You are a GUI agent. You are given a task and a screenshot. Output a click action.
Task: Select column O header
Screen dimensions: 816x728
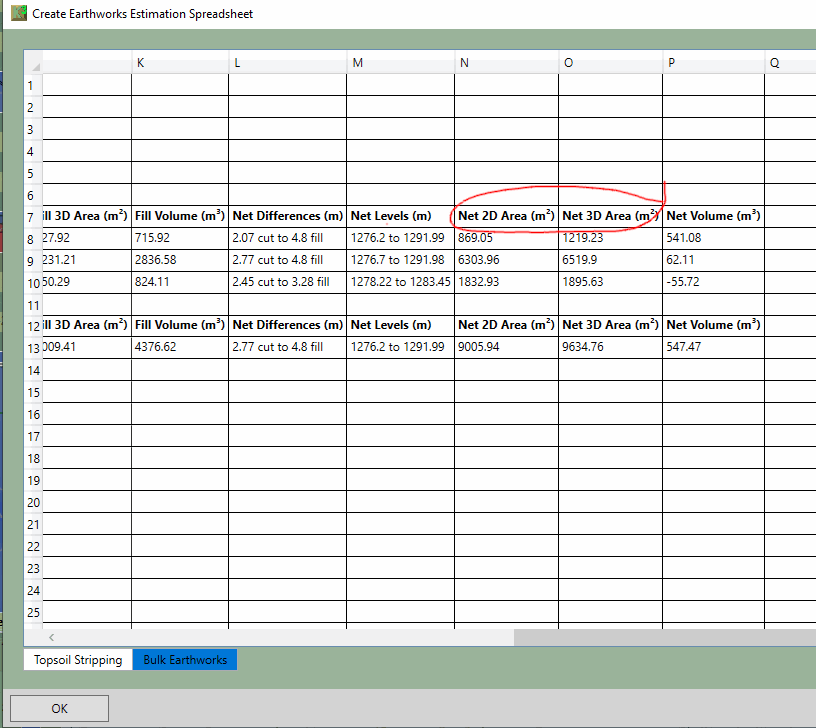[x=610, y=62]
